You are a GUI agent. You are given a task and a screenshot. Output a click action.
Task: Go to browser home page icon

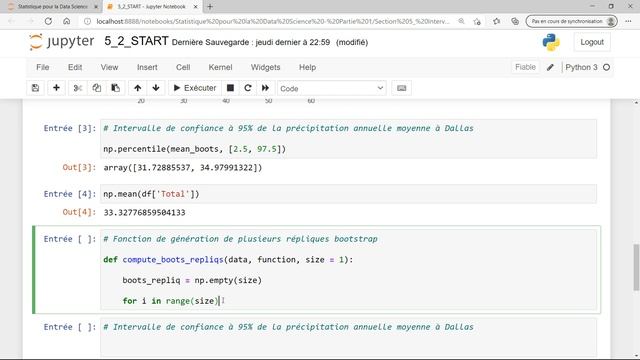click(67, 21)
